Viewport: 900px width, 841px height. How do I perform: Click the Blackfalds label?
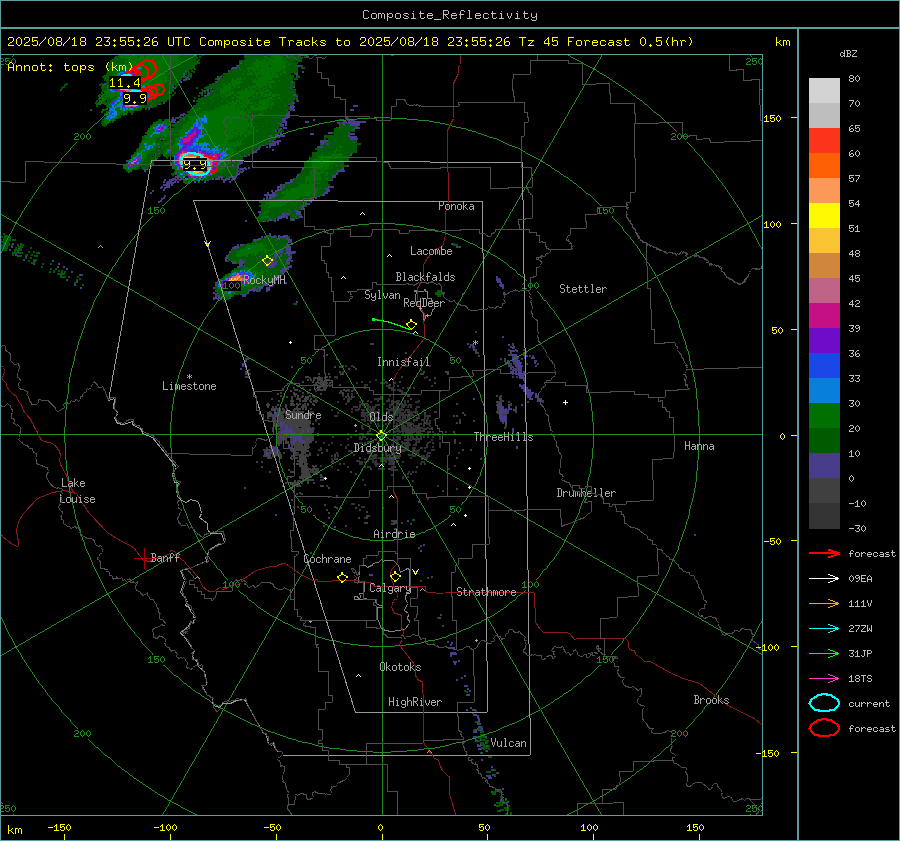(425, 277)
